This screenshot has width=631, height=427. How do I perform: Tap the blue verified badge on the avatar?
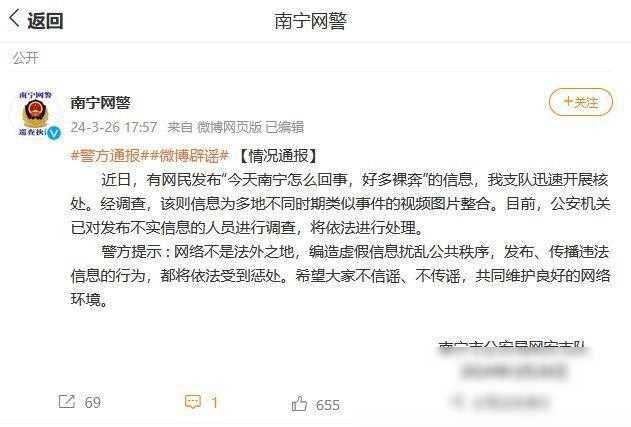(x=54, y=133)
